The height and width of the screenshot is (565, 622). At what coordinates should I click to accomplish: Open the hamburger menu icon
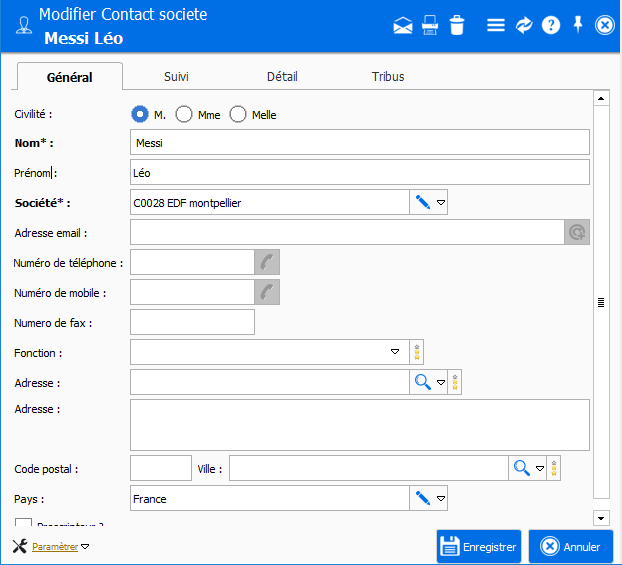click(496, 26)
